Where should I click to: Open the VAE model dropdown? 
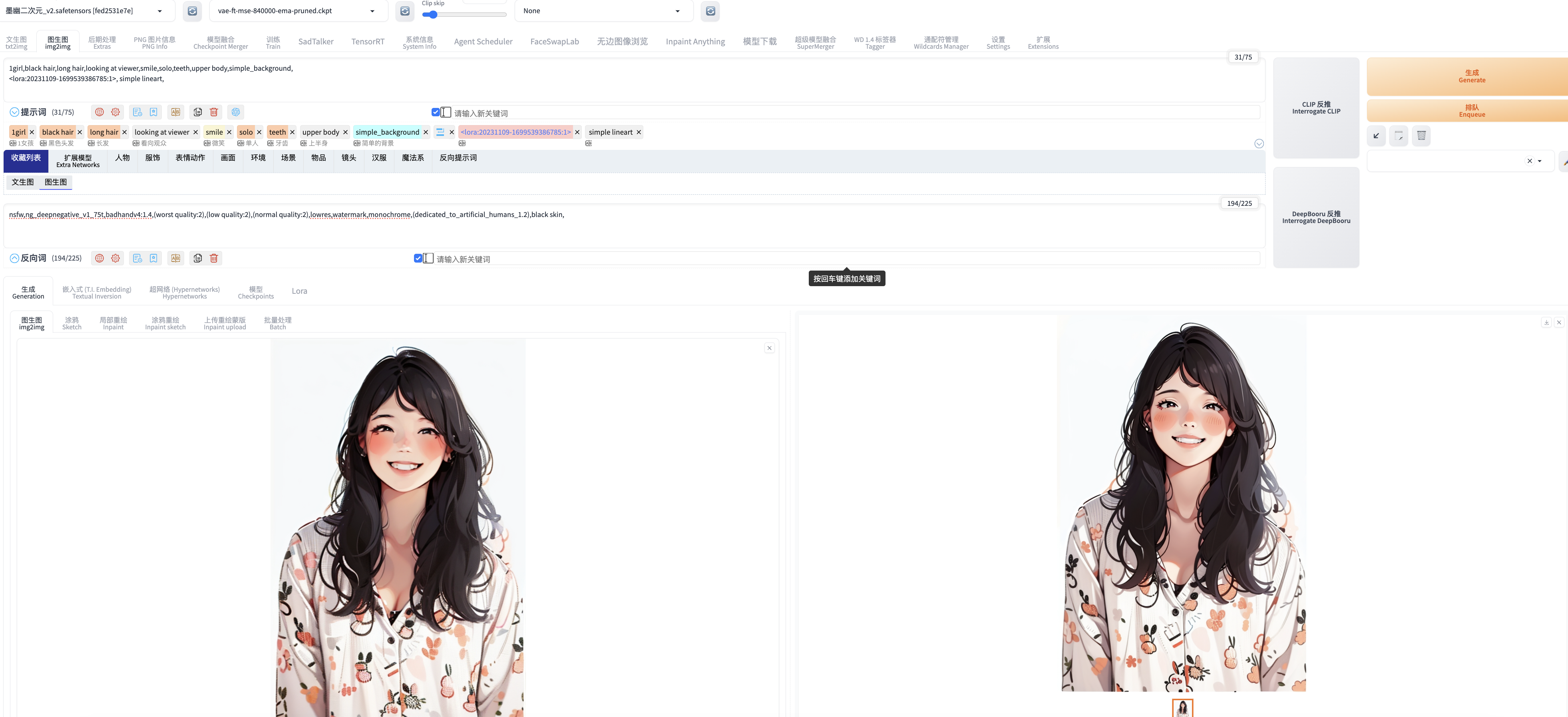point(299,11)
